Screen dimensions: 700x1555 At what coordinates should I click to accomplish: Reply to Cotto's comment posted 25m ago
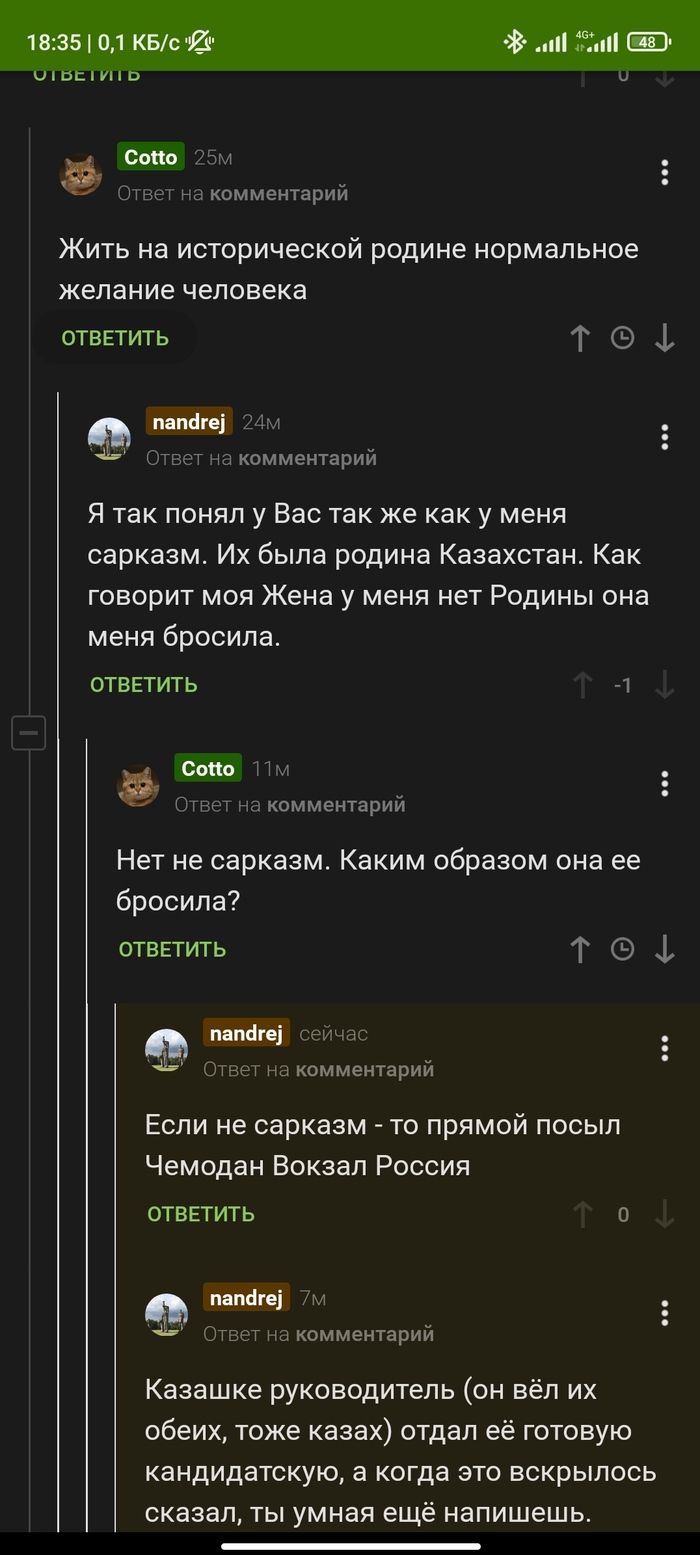pyautogui.click(x=115, y=338)
